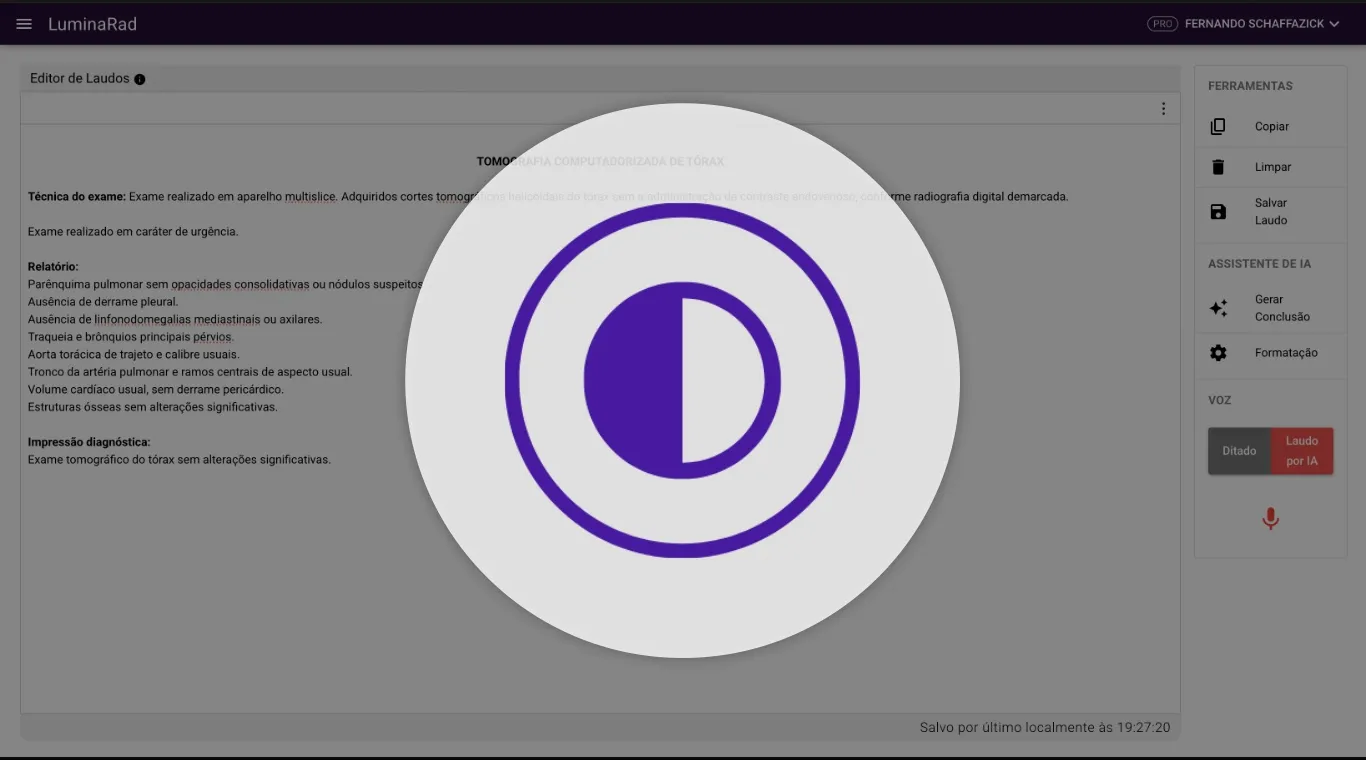This screenshot has height=760, width=1366.
Task: Click the half-filled circle contrast icon
Action: click(x=682, y=380)
